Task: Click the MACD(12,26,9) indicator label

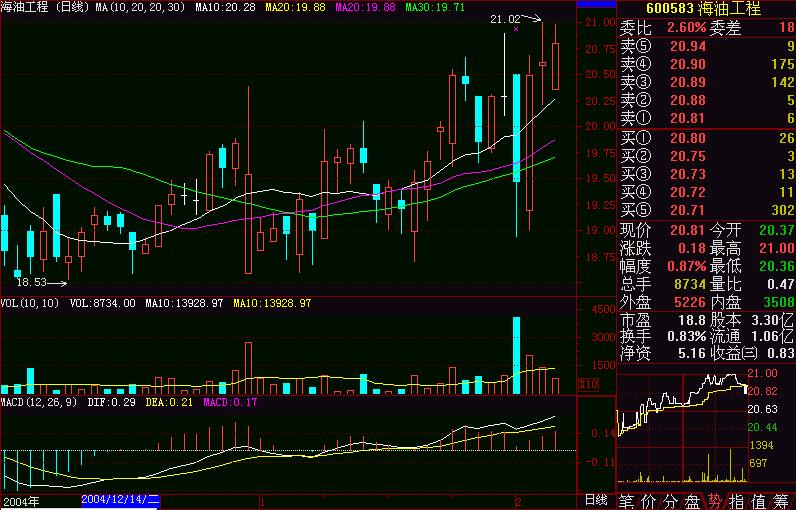Action: click(40, 402)
